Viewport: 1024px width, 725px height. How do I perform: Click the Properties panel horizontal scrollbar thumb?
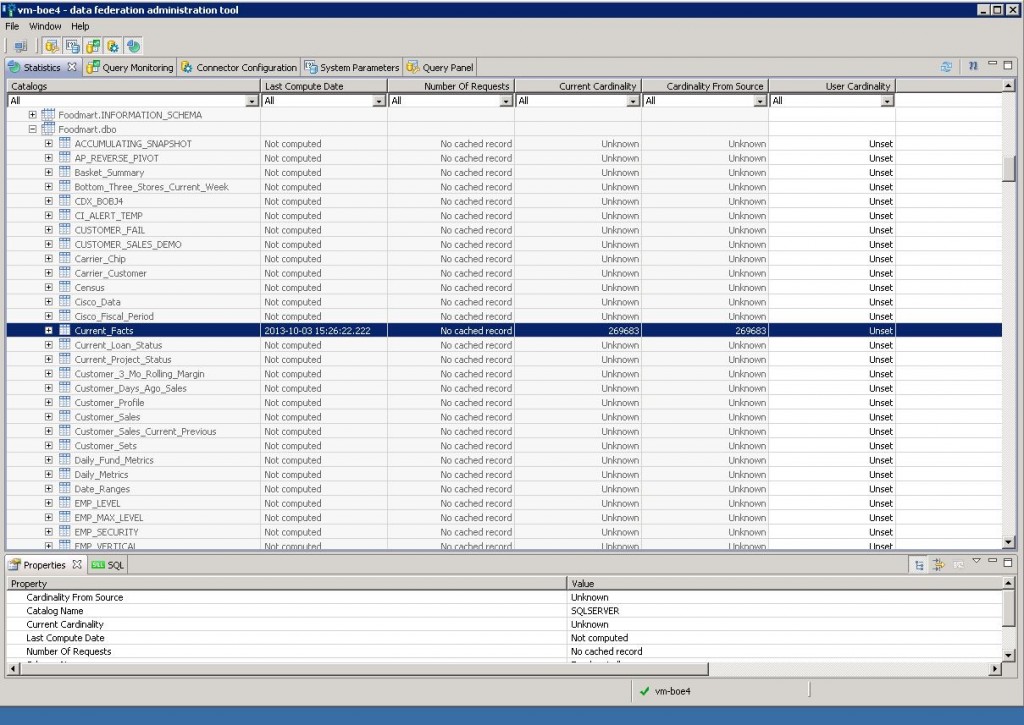364,668
